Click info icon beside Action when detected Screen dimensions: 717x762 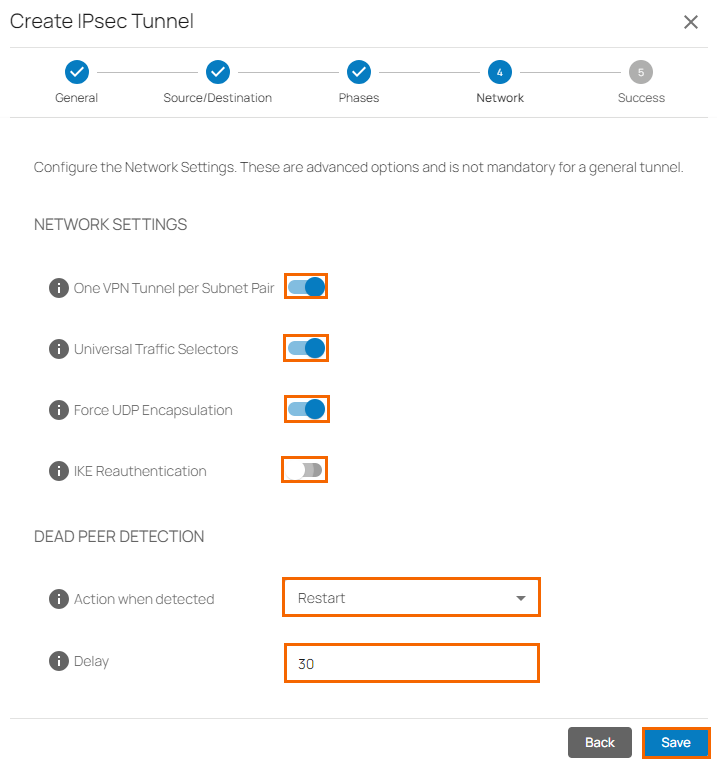59,599
